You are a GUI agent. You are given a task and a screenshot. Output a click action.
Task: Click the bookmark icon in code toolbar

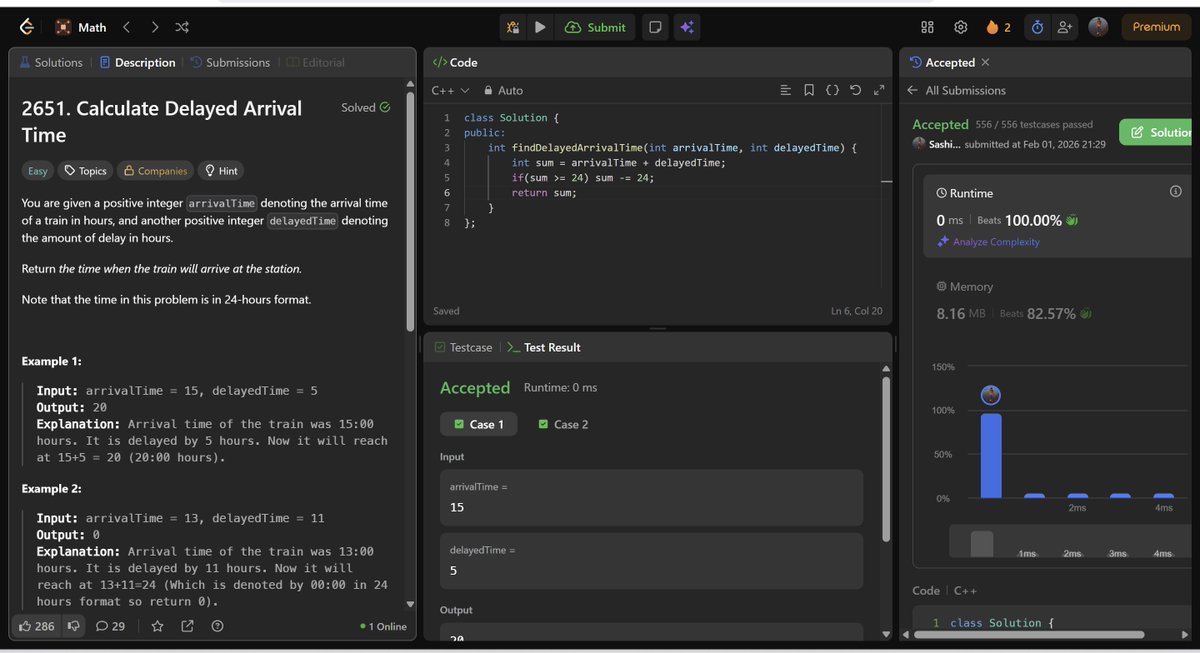click(x=809, y=90)
